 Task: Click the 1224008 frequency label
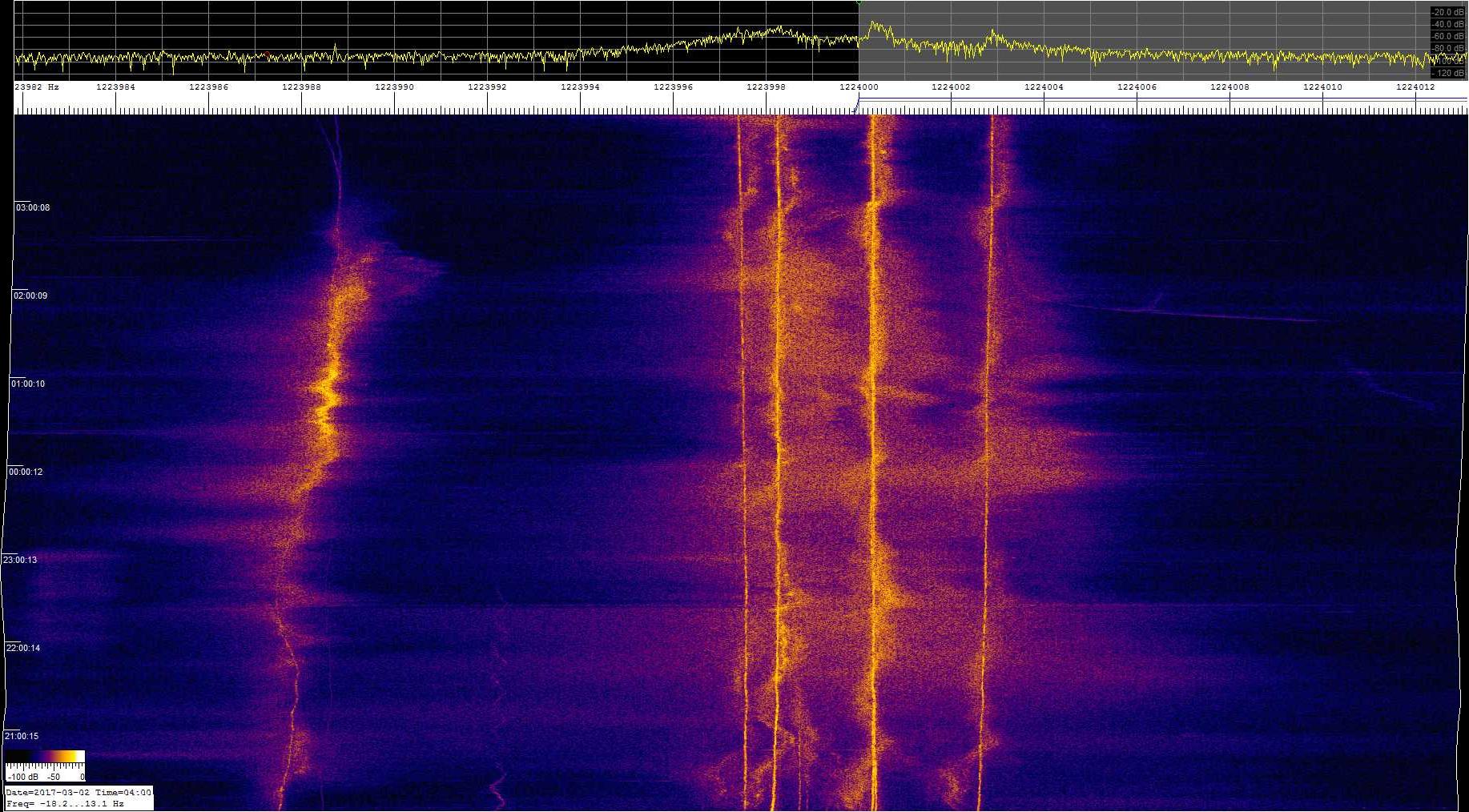point(1230,86)
